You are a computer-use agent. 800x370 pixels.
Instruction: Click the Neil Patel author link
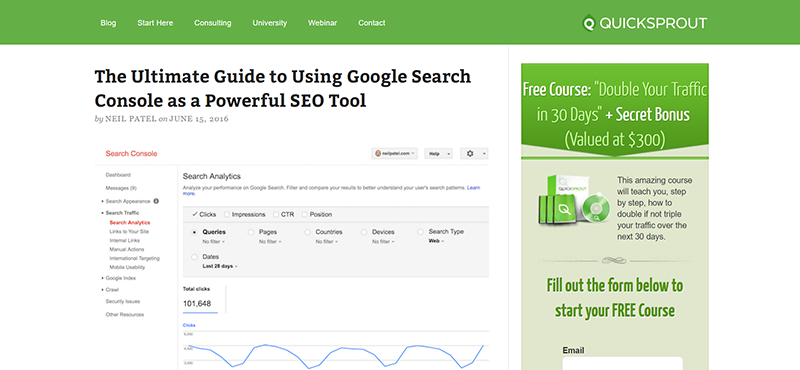130,119
